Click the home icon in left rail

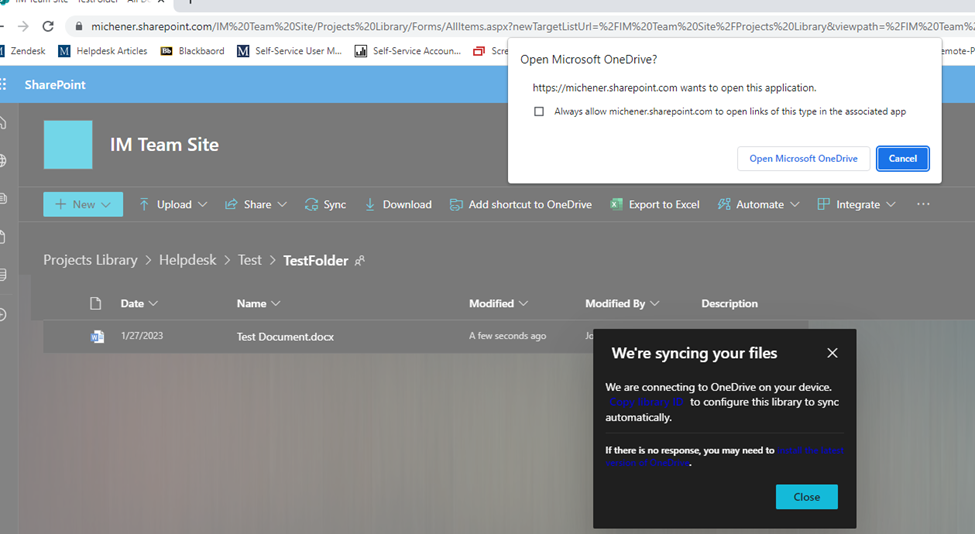point(3,122)
